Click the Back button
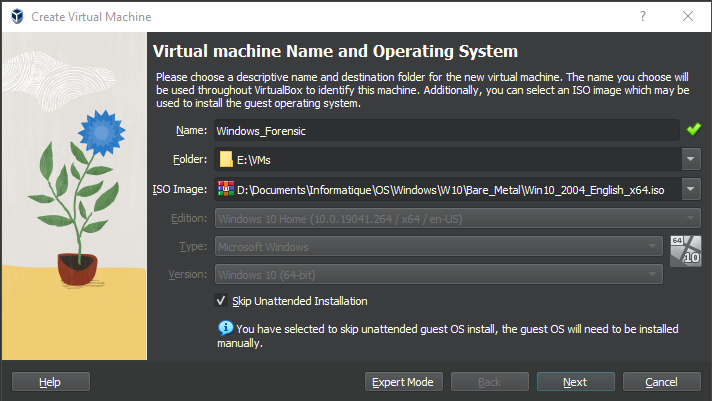The height and width of the screenshot is (401, 712). pyautogui.click(x=489, y=382)
